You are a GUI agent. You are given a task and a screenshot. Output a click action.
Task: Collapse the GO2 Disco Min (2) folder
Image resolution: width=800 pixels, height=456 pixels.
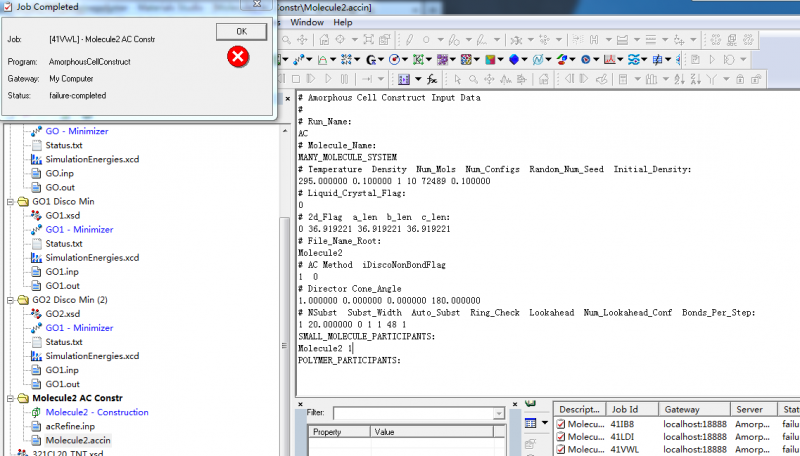pyautogui.click(x=11, y=300)
